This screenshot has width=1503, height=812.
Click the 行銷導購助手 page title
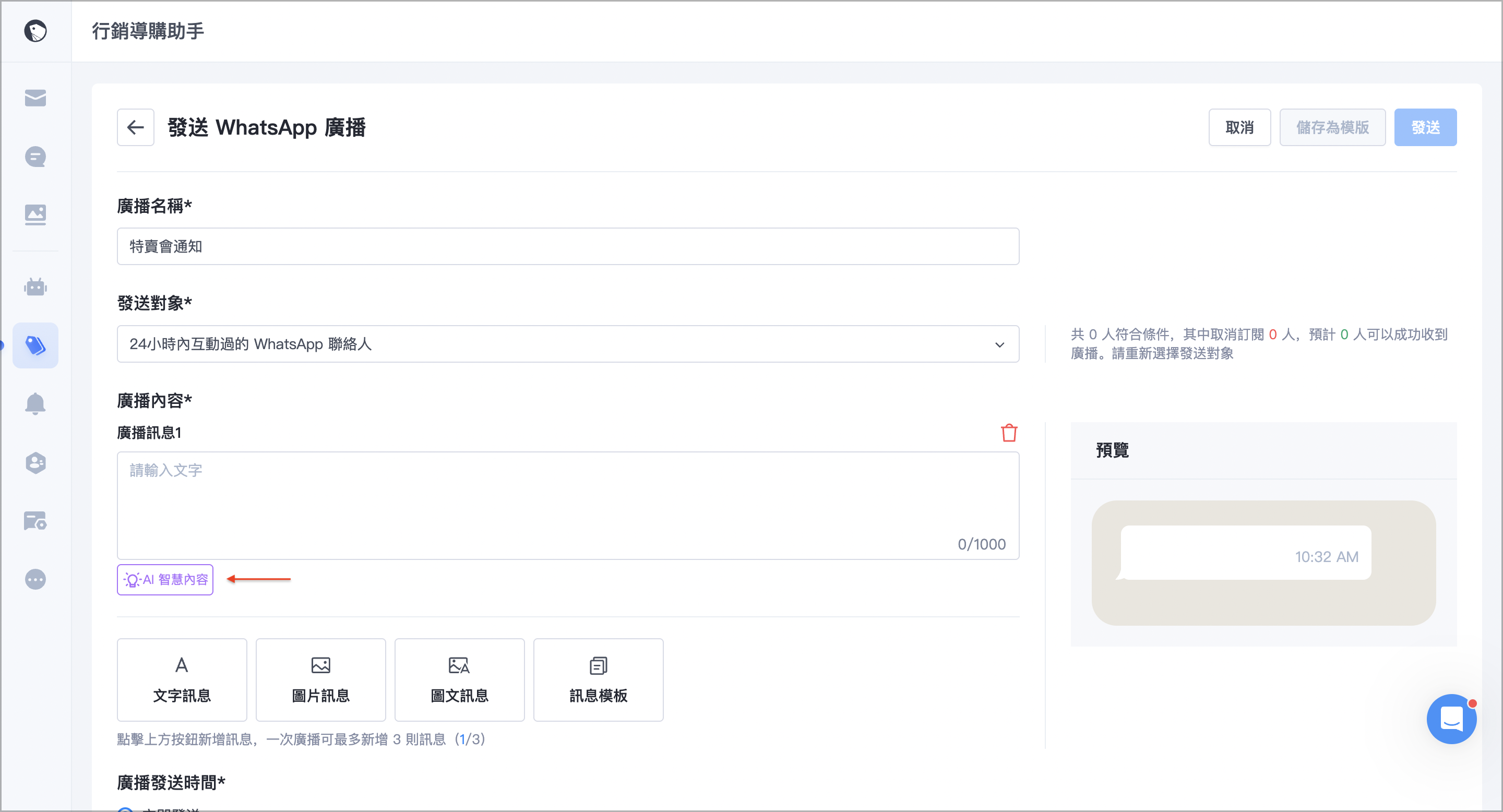tap(148, 31)
